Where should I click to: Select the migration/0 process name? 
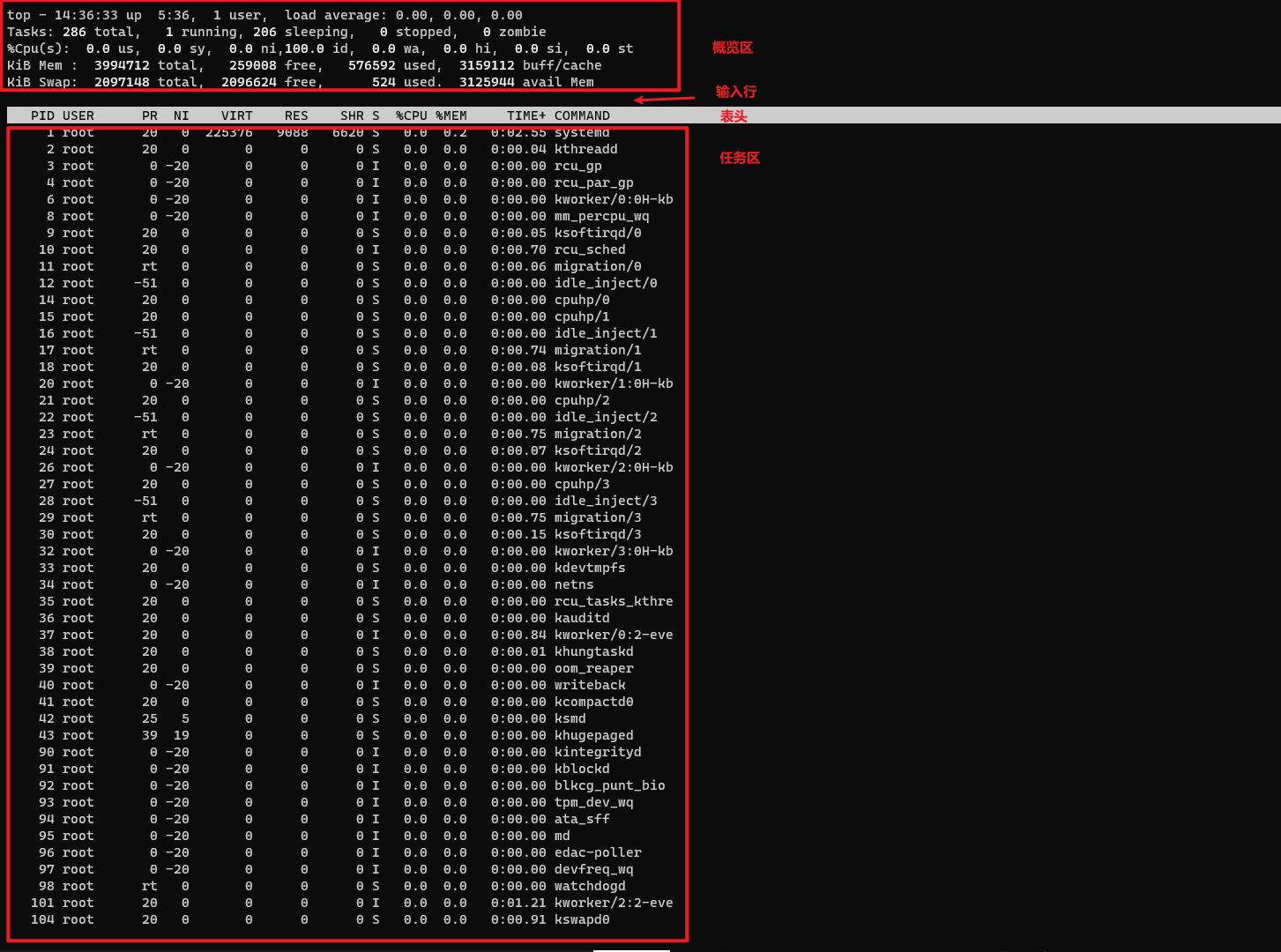click(598, 266)
